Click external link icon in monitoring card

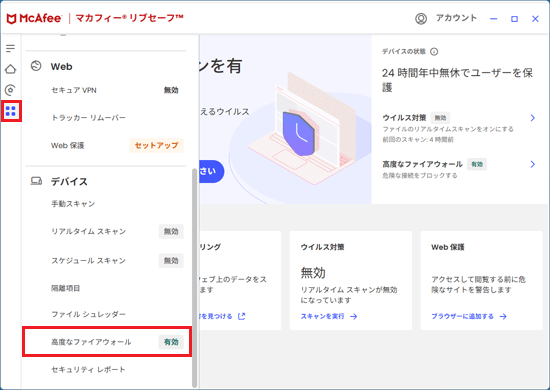click(x=241, y=316)
